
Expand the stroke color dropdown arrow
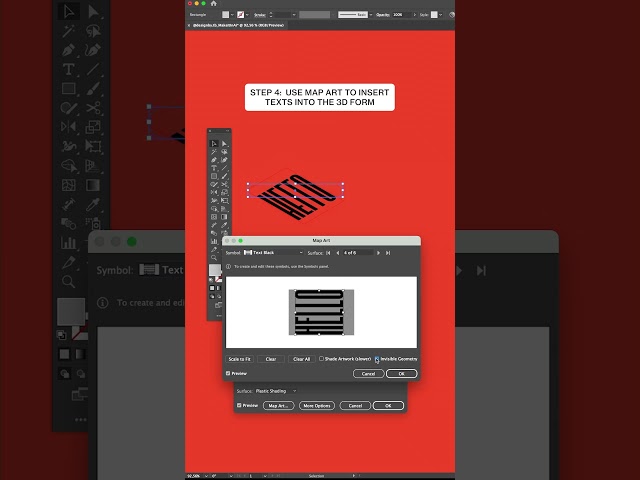pyautogui.click(x=247, y=15)
